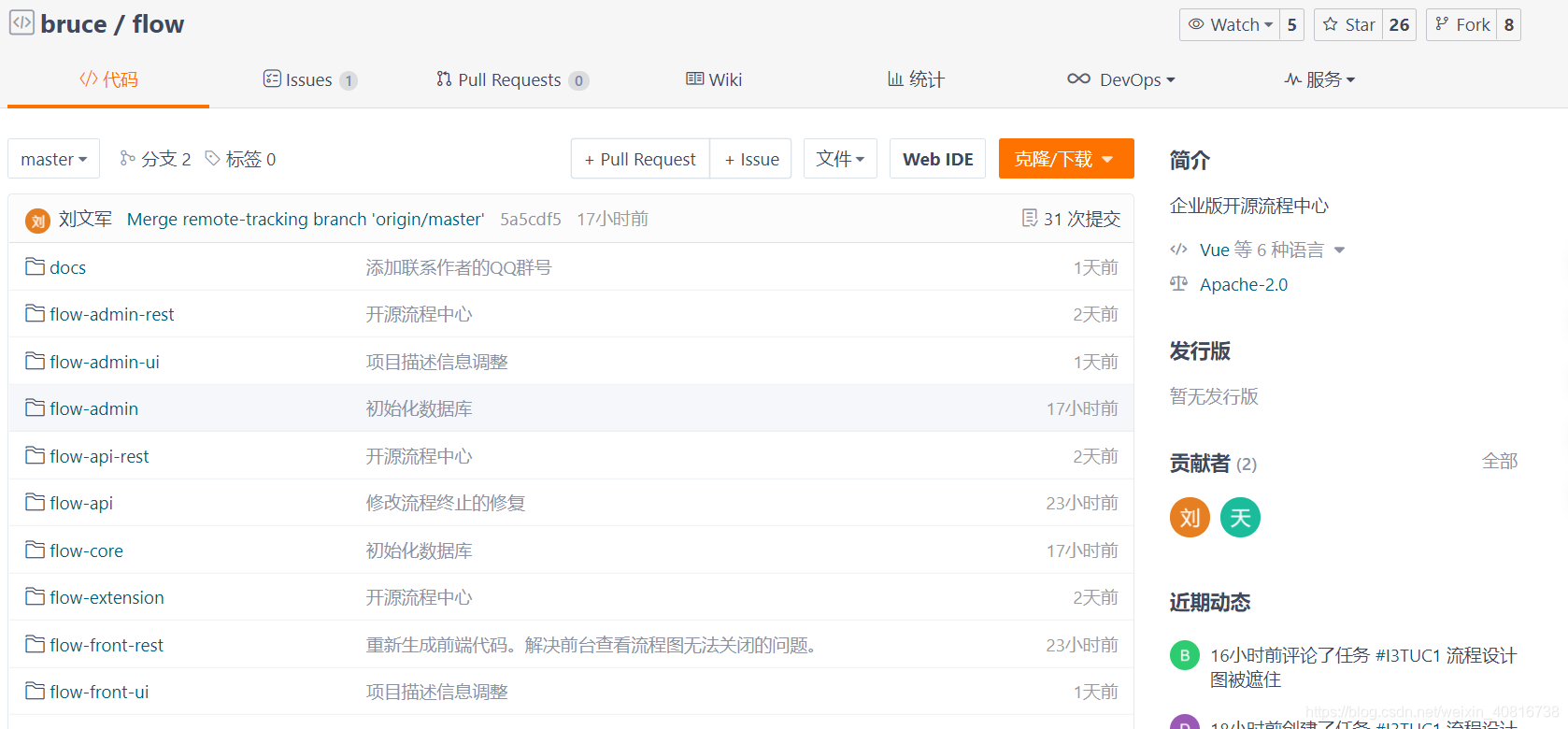
Task: Expand the 服务 menu
Action: click(x=1319, y=79)
